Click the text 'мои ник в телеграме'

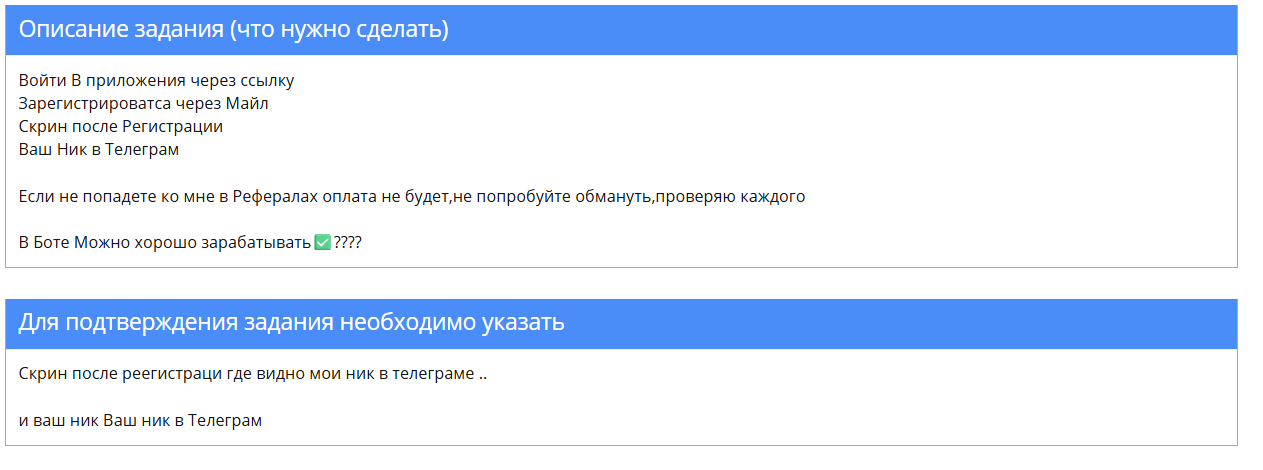pos(393,375)
